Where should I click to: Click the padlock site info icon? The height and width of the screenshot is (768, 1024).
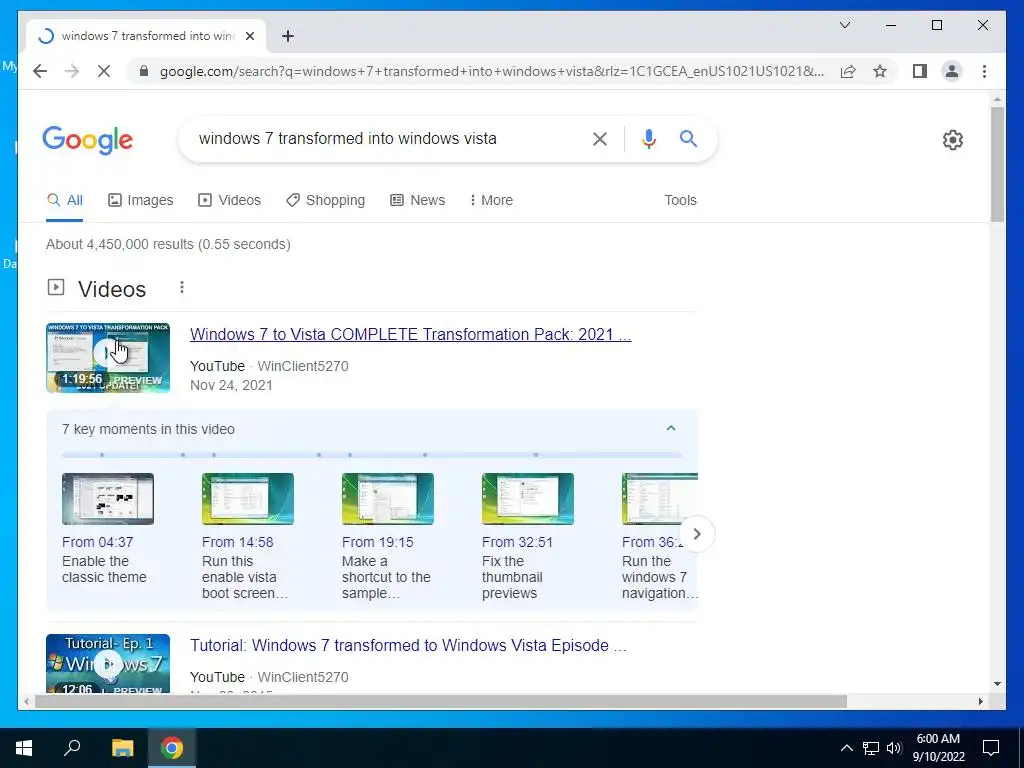144,71
